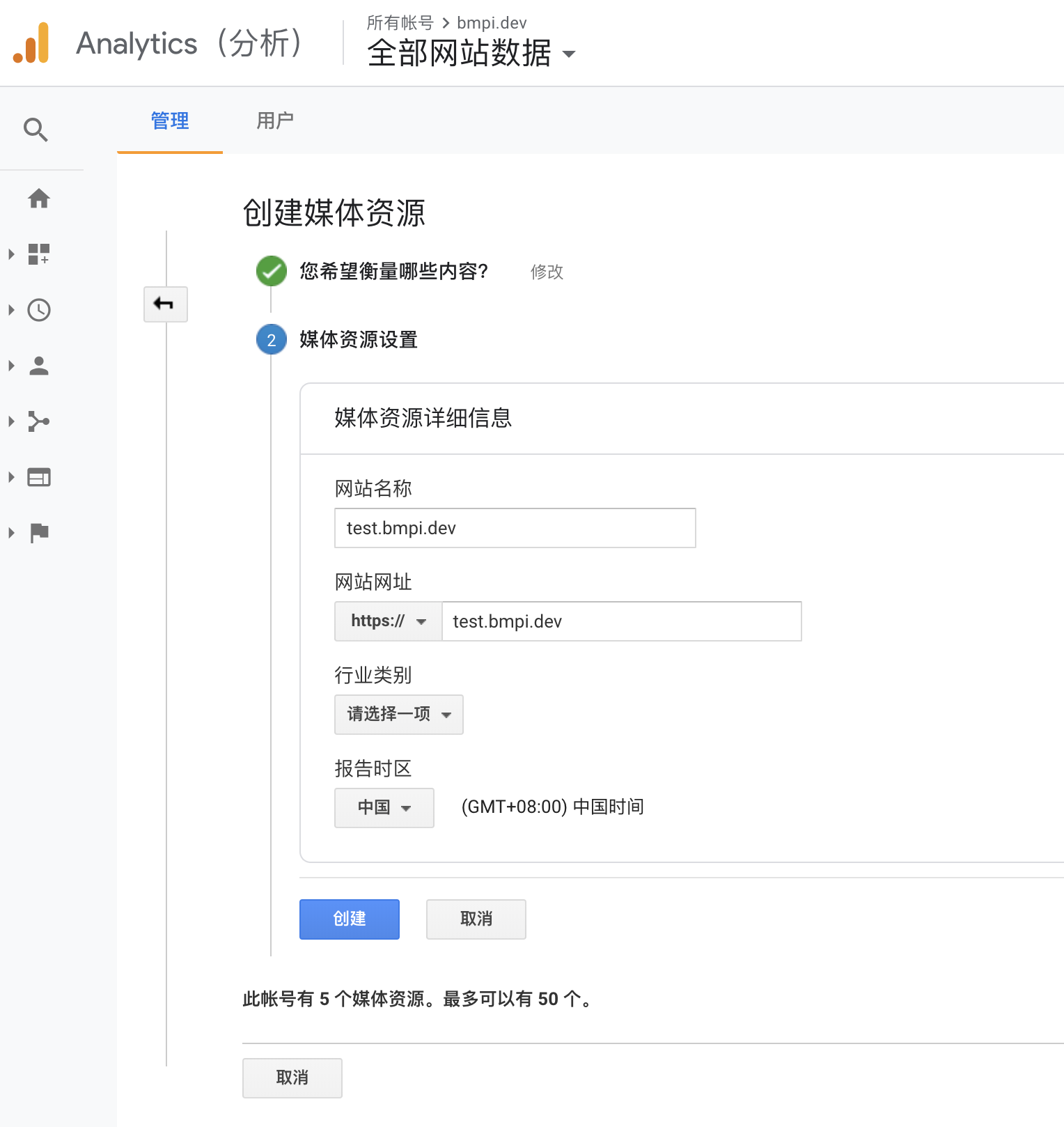Click the Google Analytics logo
The height and width of the screenshot is (1127, 1064).
tap(31, 43)
